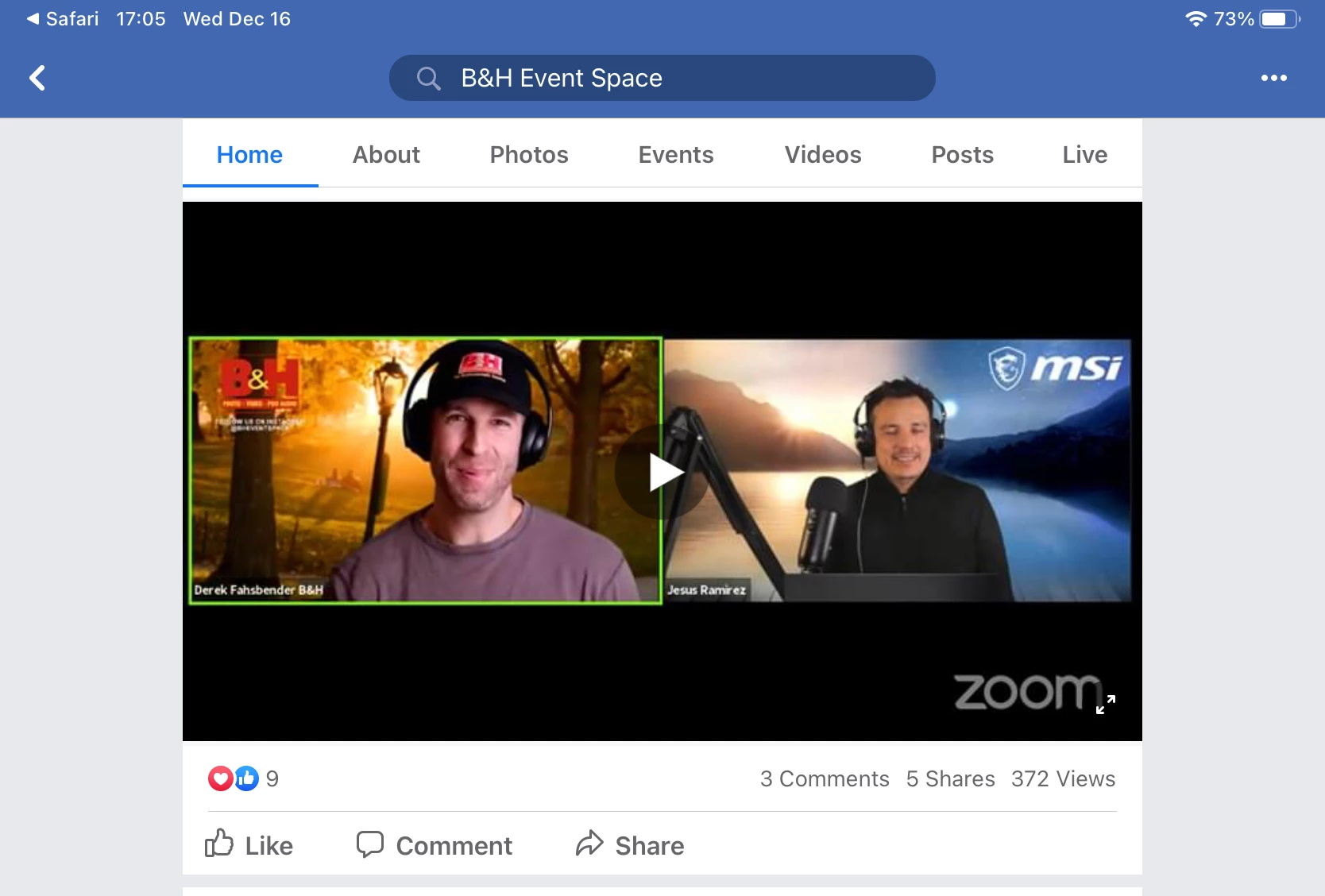Return to Safari via the status bar
Image resolution: width=1325 pixels, height=896 pixels.
click(x=63, y=18)
